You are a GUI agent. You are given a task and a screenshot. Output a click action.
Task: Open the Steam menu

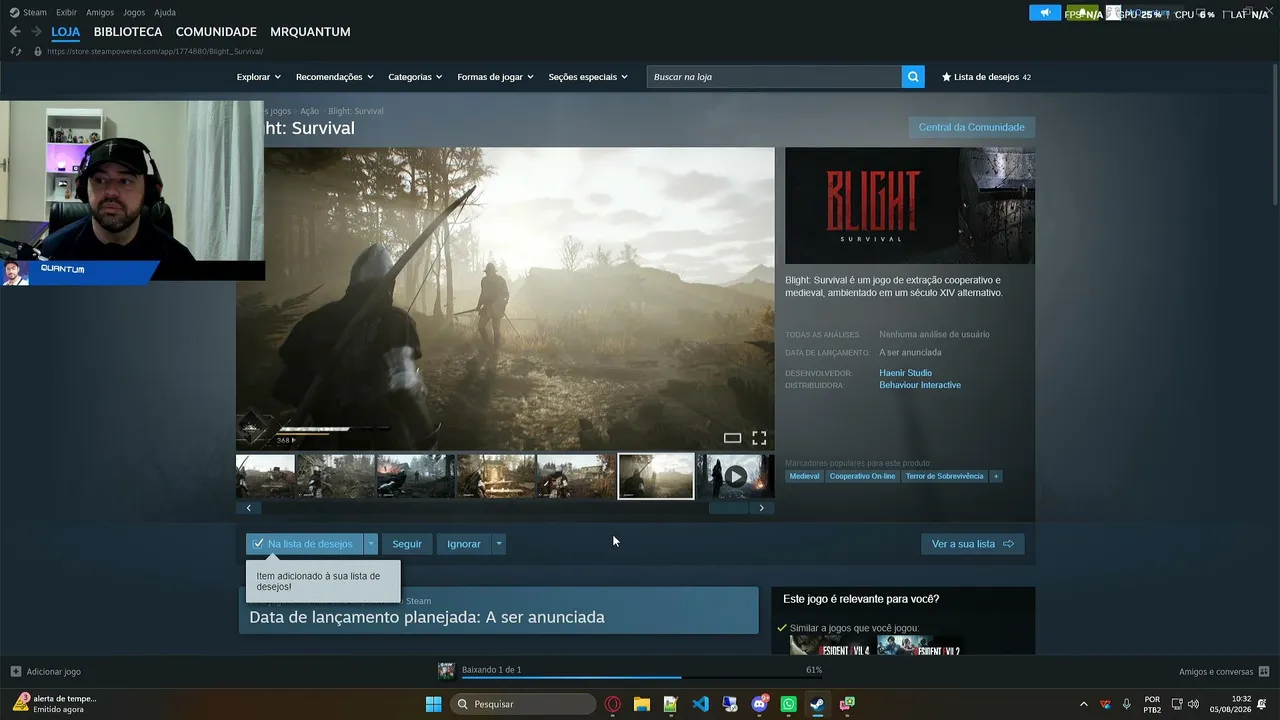point(28,13)
